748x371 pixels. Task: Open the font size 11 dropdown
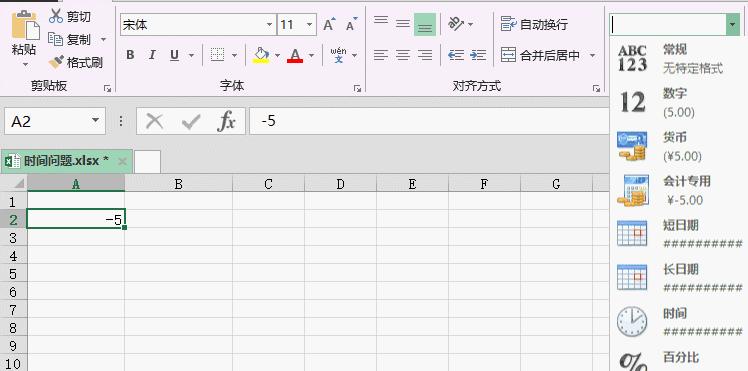pyautogui.click(x=310, y=25)
